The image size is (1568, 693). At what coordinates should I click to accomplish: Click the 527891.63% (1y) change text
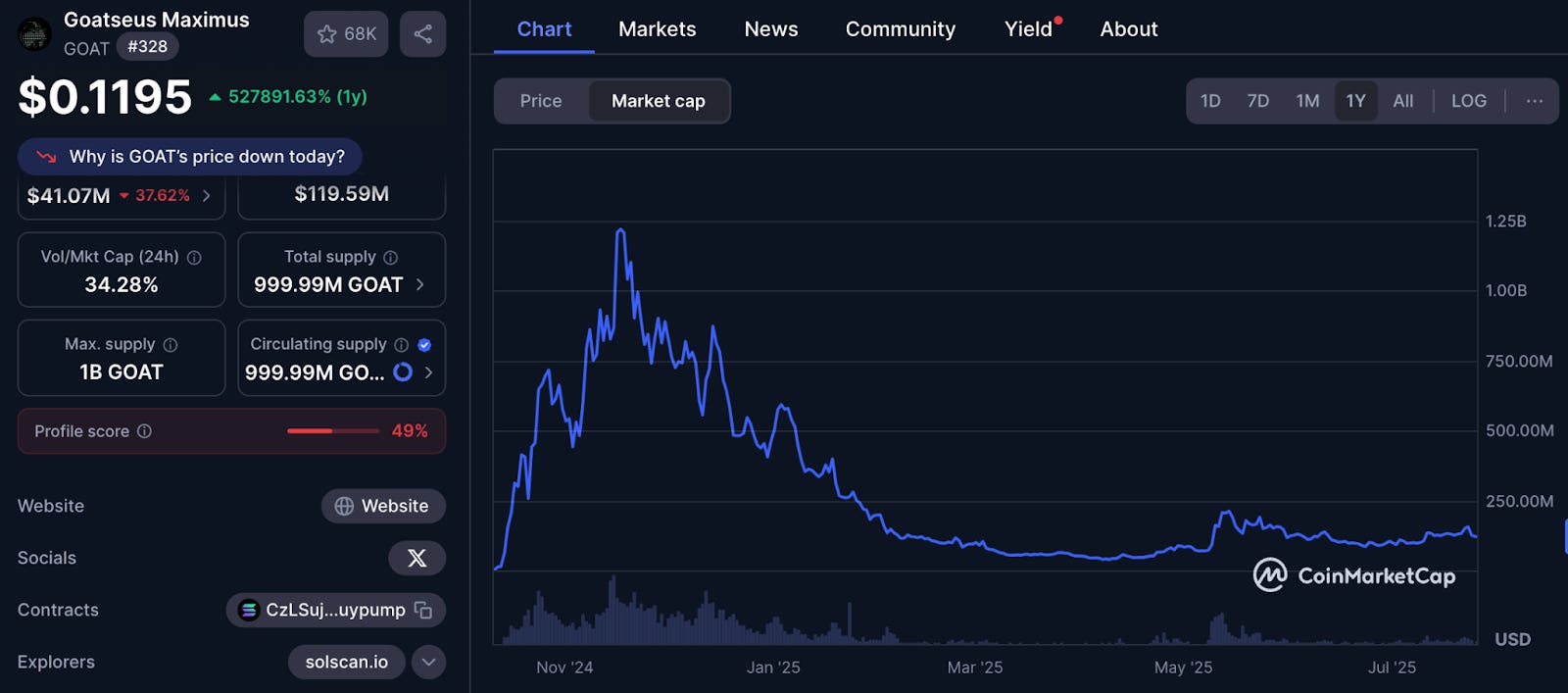298,96
